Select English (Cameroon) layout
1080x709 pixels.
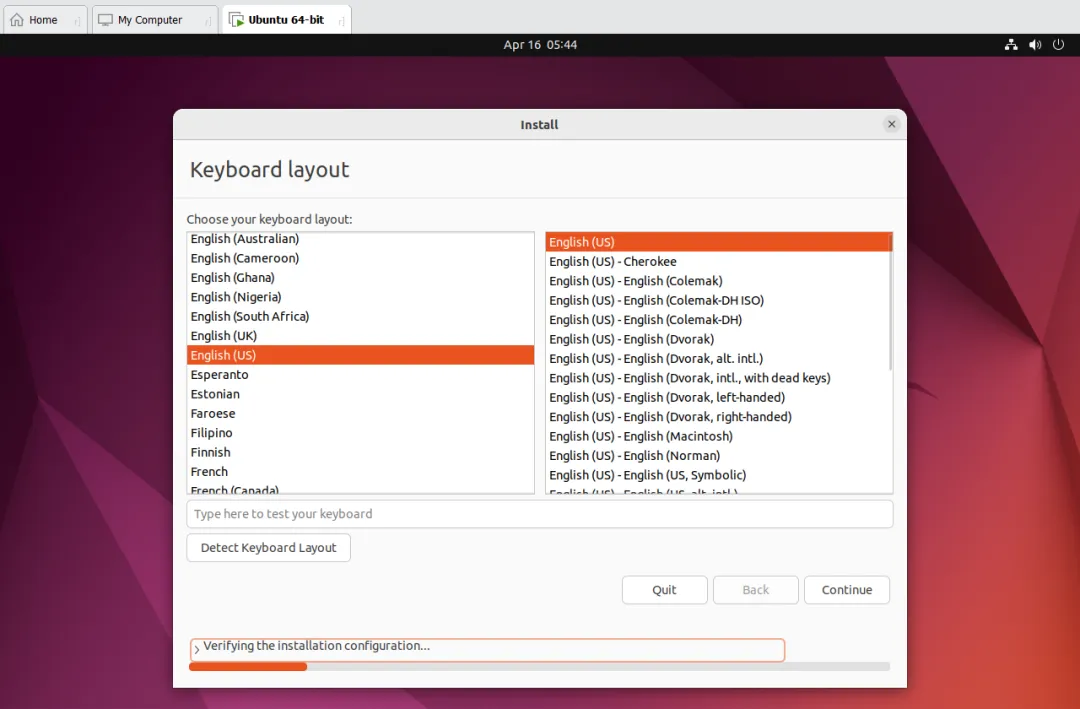[360, 258]
